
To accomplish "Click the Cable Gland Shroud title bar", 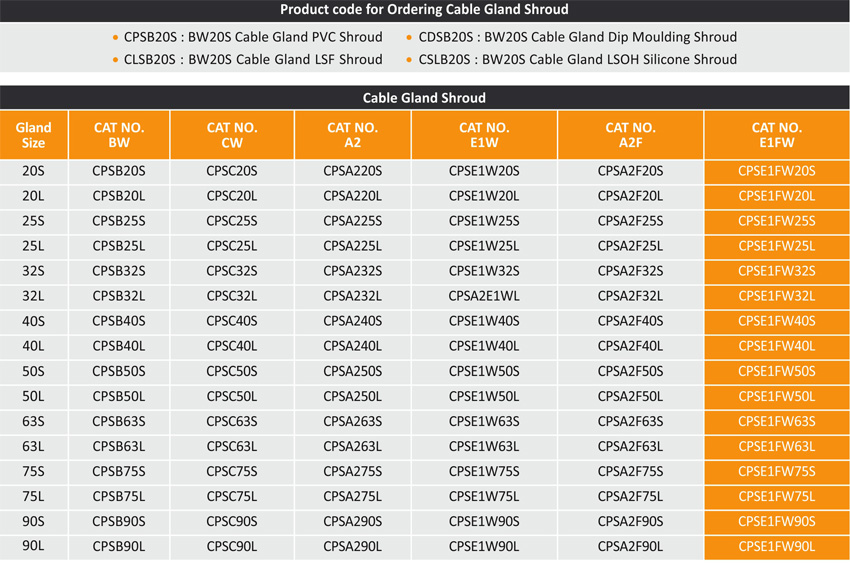I will click(x=424, y=98).
